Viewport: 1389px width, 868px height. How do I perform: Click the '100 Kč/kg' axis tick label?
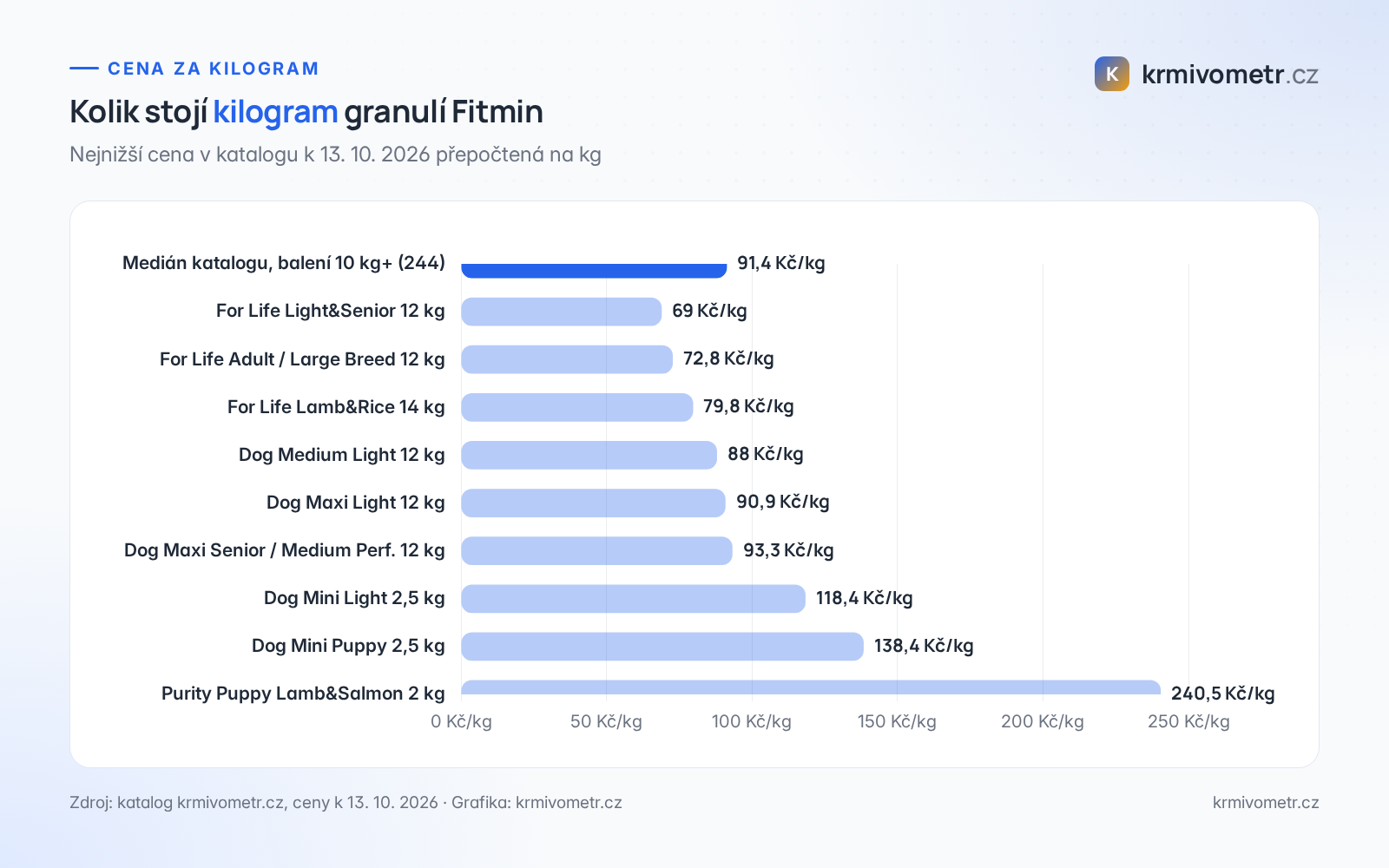coord(752,721)
